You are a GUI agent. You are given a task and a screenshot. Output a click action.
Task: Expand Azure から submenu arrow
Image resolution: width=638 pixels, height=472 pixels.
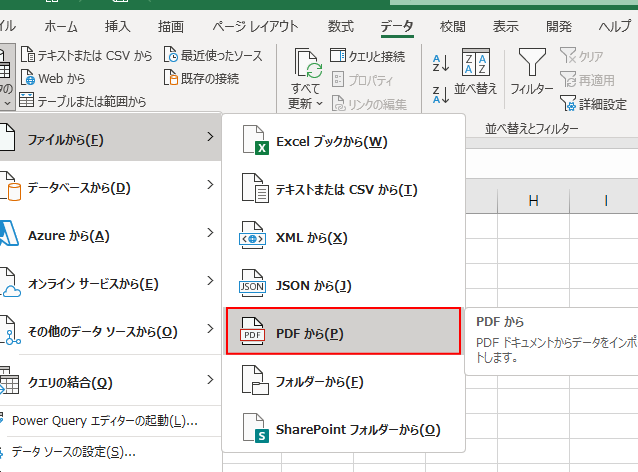pos(210,233)
